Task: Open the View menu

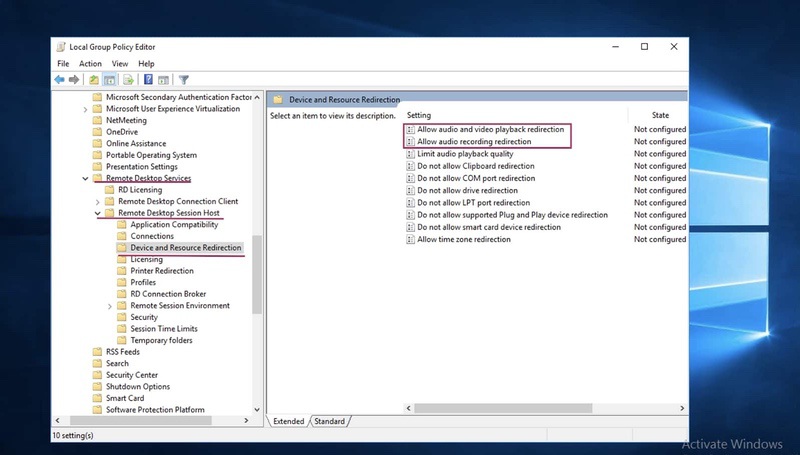Action: pos(120,64)
